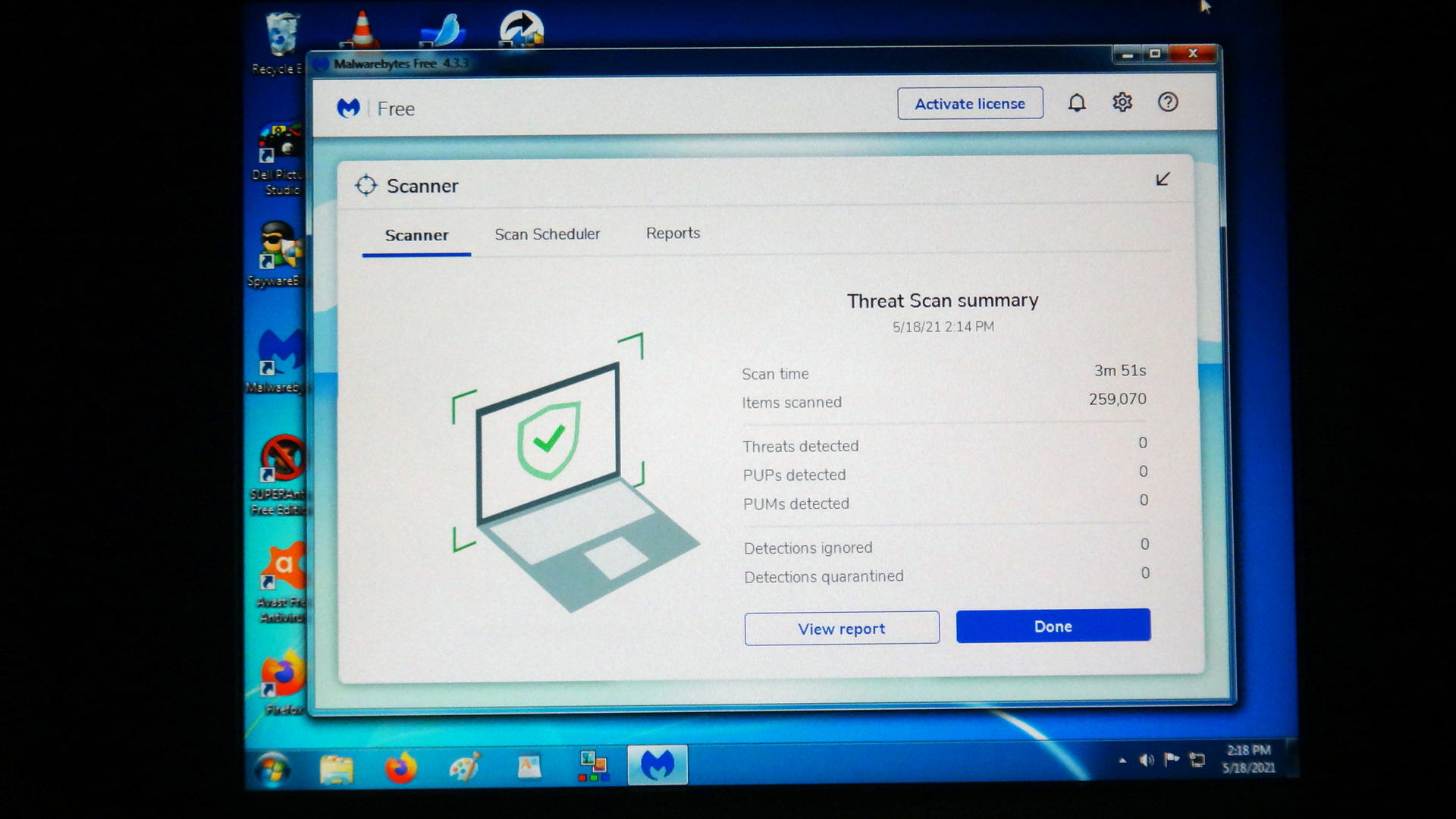Click the Detections quarantined label
This screenshot has width=1456, height=819.
pos(824,576)
